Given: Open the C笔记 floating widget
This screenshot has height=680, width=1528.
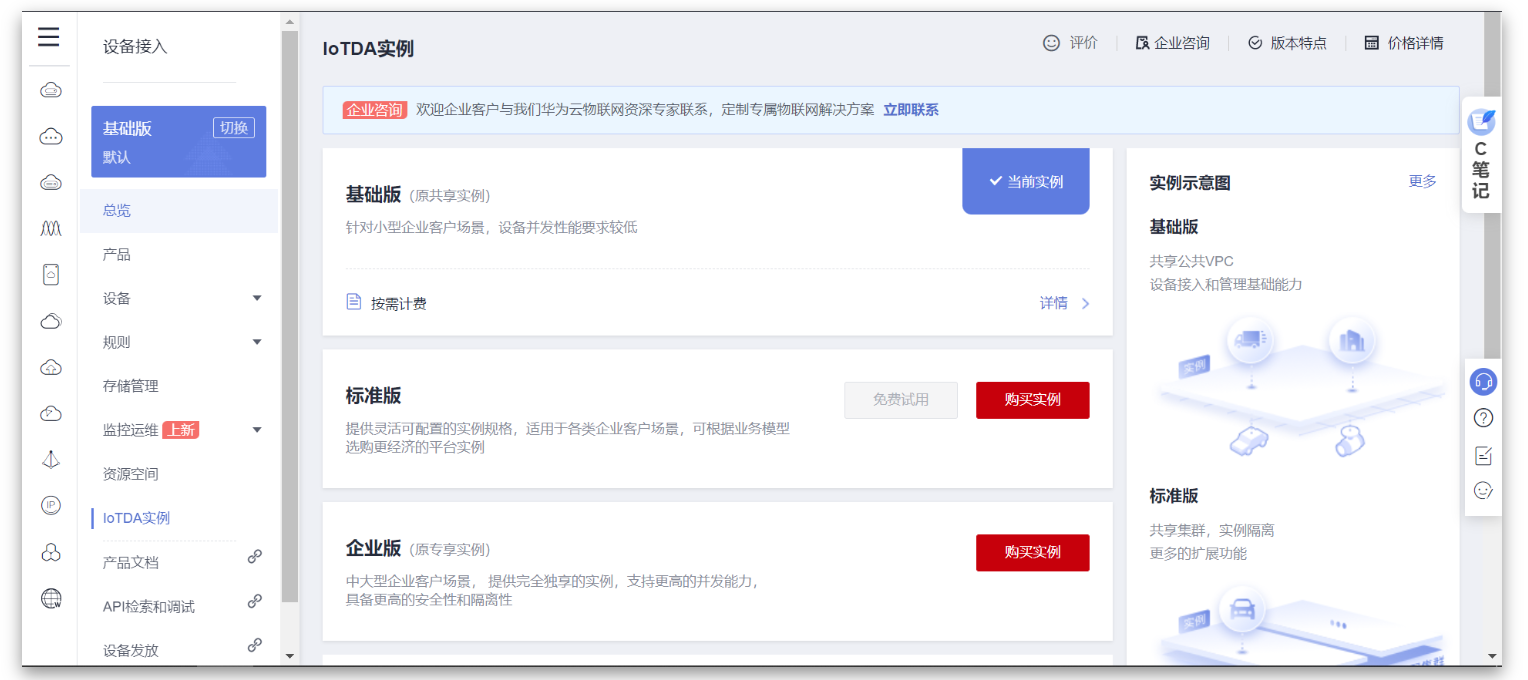Looking at the screenshot, I should pos(1481,155).
